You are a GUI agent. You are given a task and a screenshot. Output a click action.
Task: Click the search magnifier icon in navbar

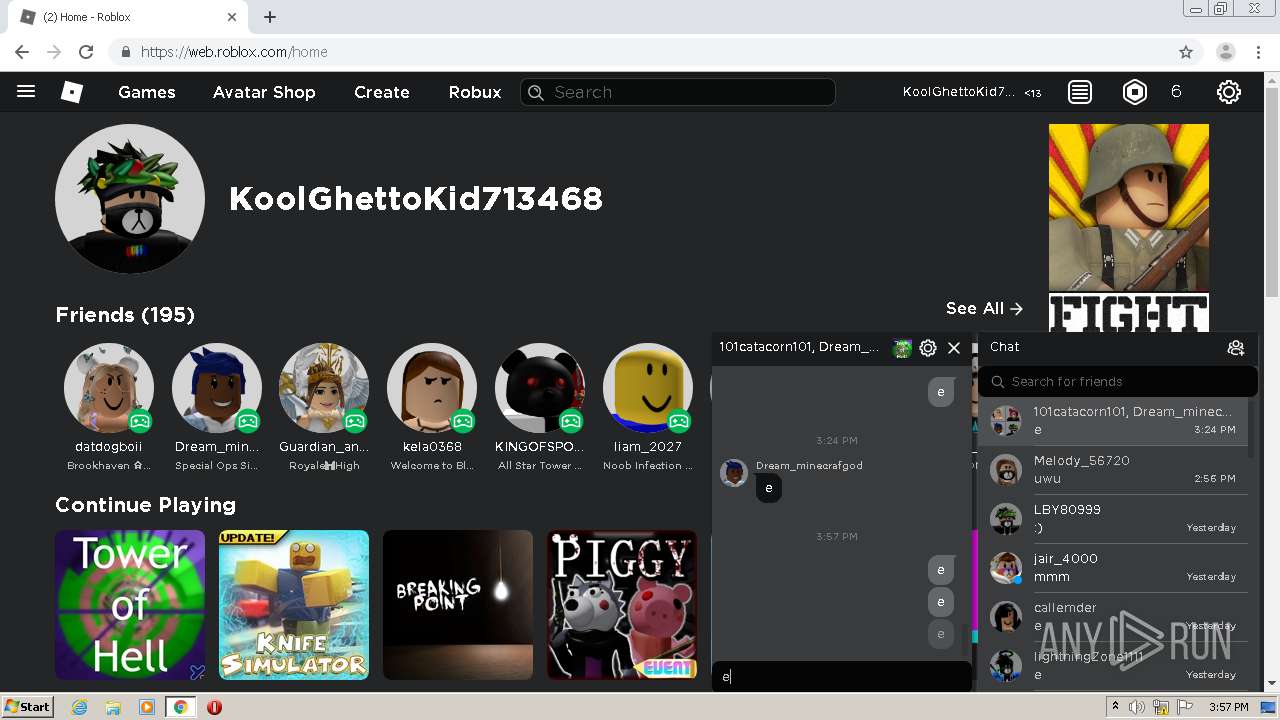click(x=536, y=92)
